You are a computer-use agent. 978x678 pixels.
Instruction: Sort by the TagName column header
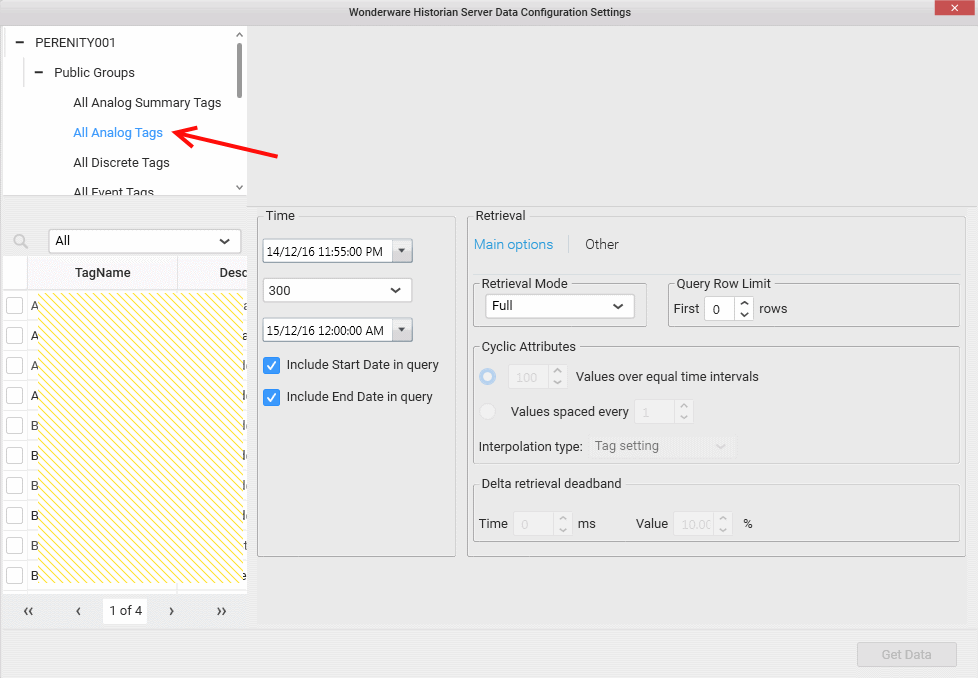point(102,273)
